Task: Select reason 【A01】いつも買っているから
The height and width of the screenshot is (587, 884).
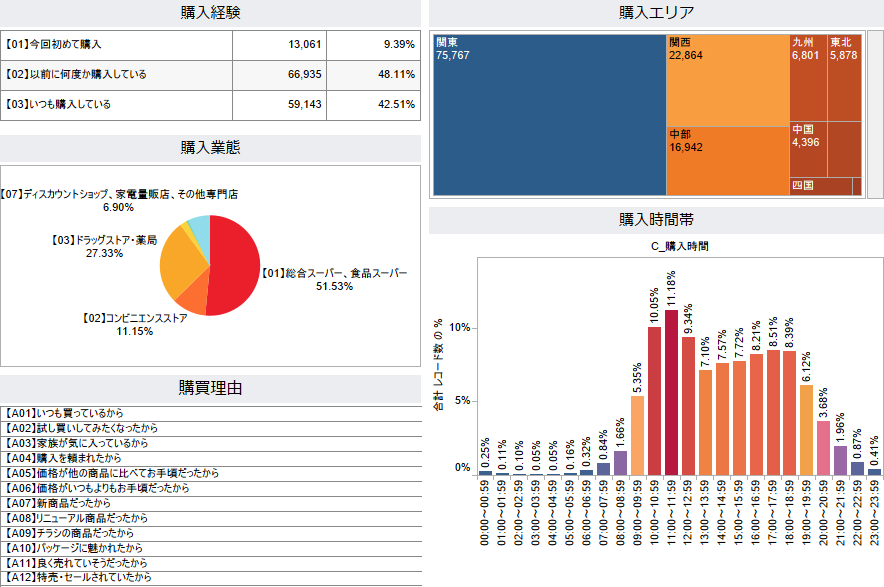Action: 211,413
